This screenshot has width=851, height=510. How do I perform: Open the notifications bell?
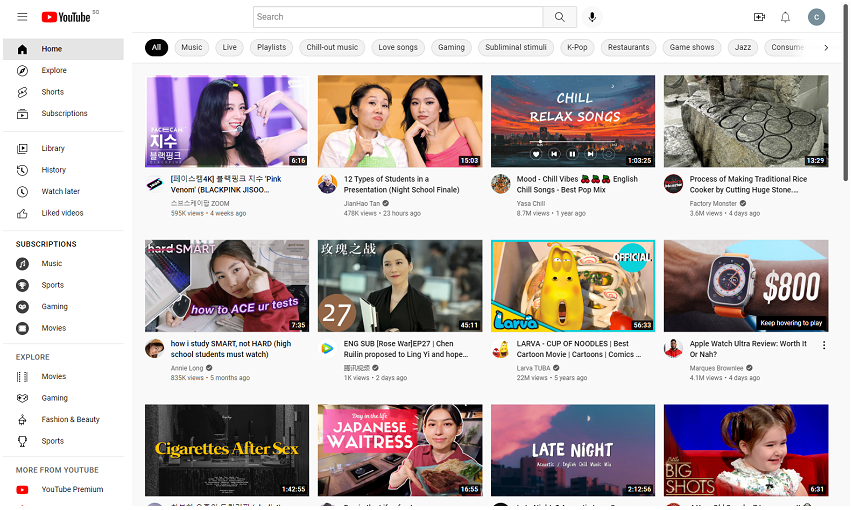point(785,17)
